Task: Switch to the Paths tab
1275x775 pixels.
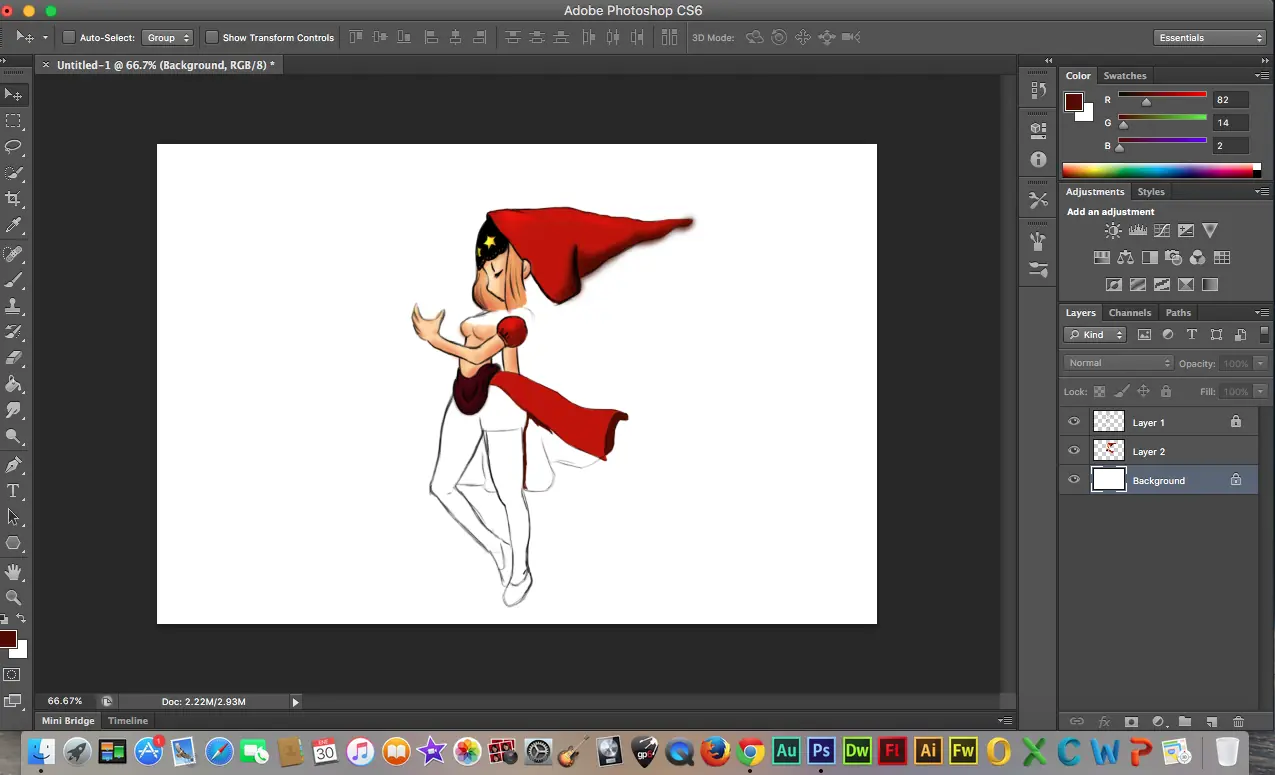Action: [1178, 313]
